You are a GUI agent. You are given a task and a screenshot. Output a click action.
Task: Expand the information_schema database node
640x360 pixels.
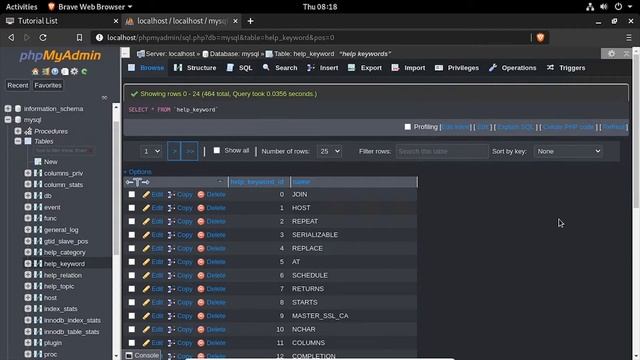click(8, 109)
